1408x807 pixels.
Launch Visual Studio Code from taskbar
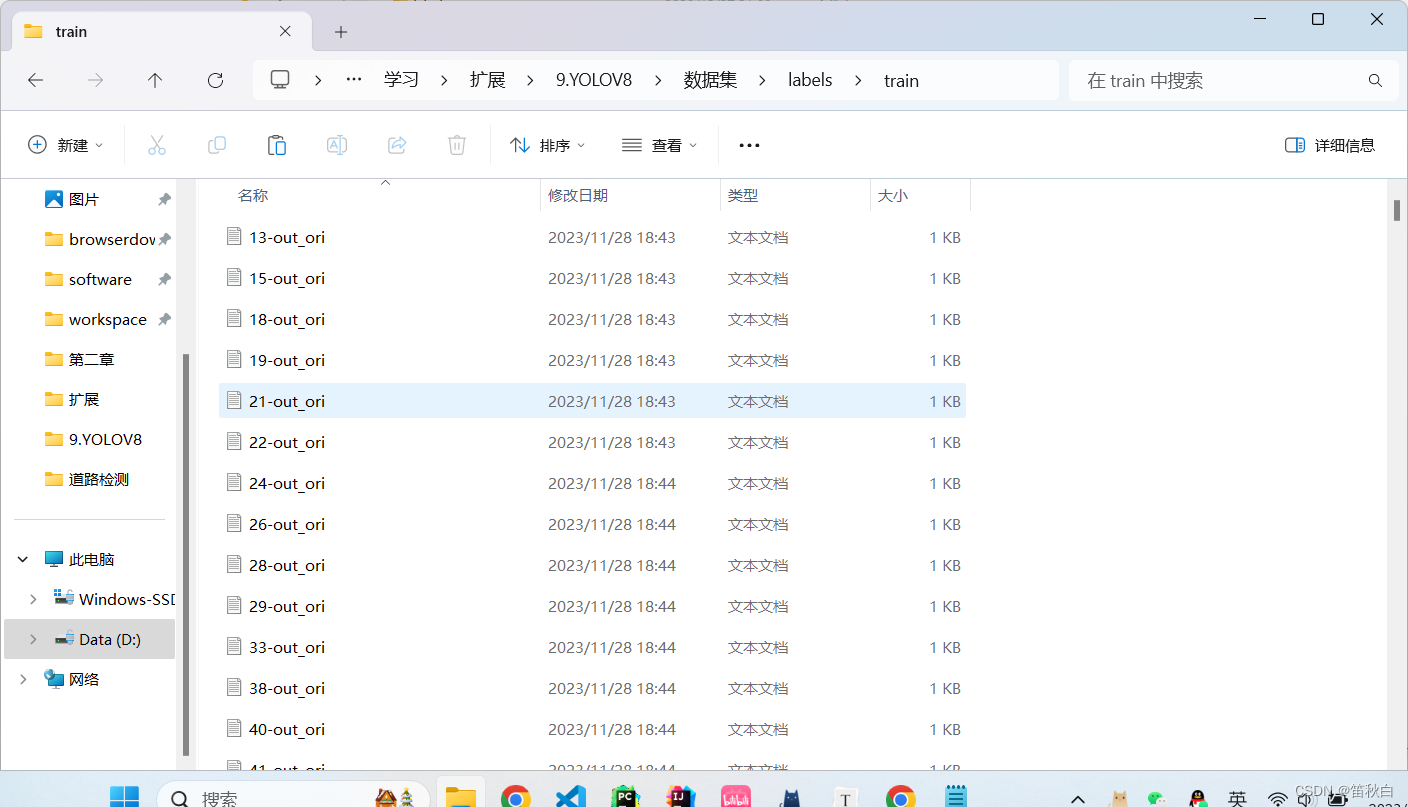(x=570, y=797)
